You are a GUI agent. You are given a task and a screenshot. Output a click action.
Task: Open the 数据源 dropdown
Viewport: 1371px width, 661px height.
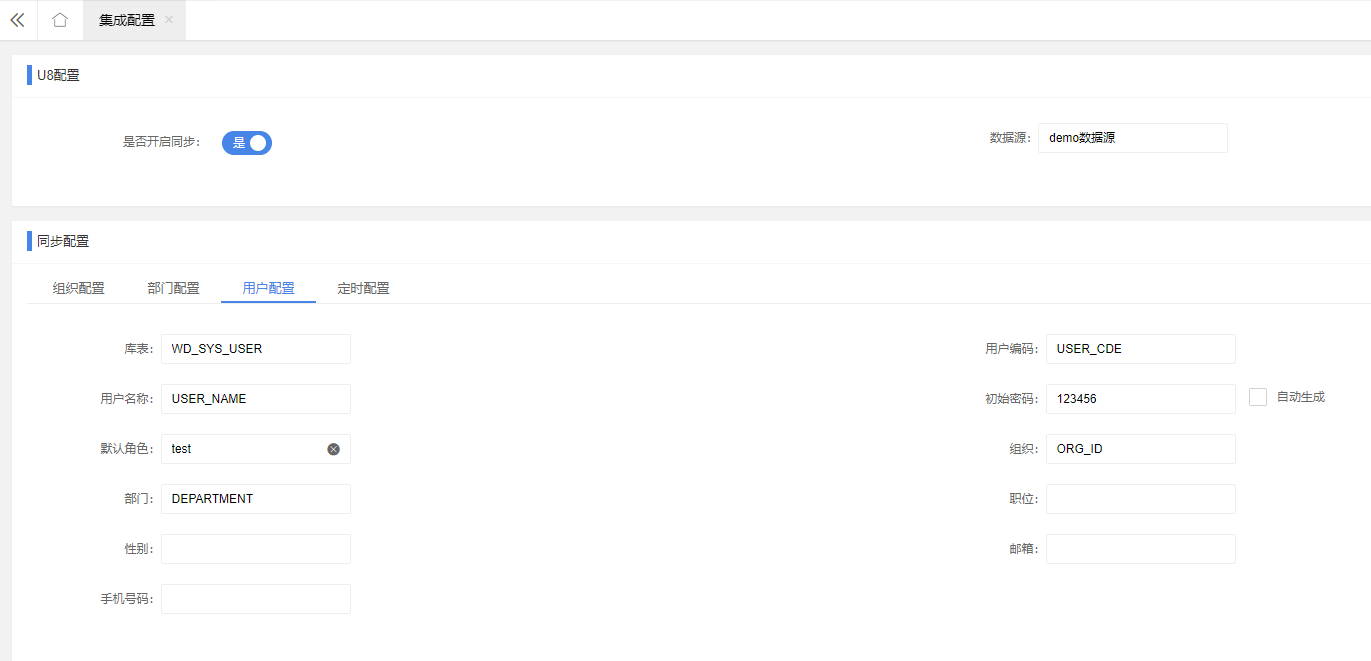tap(1132, 138)
